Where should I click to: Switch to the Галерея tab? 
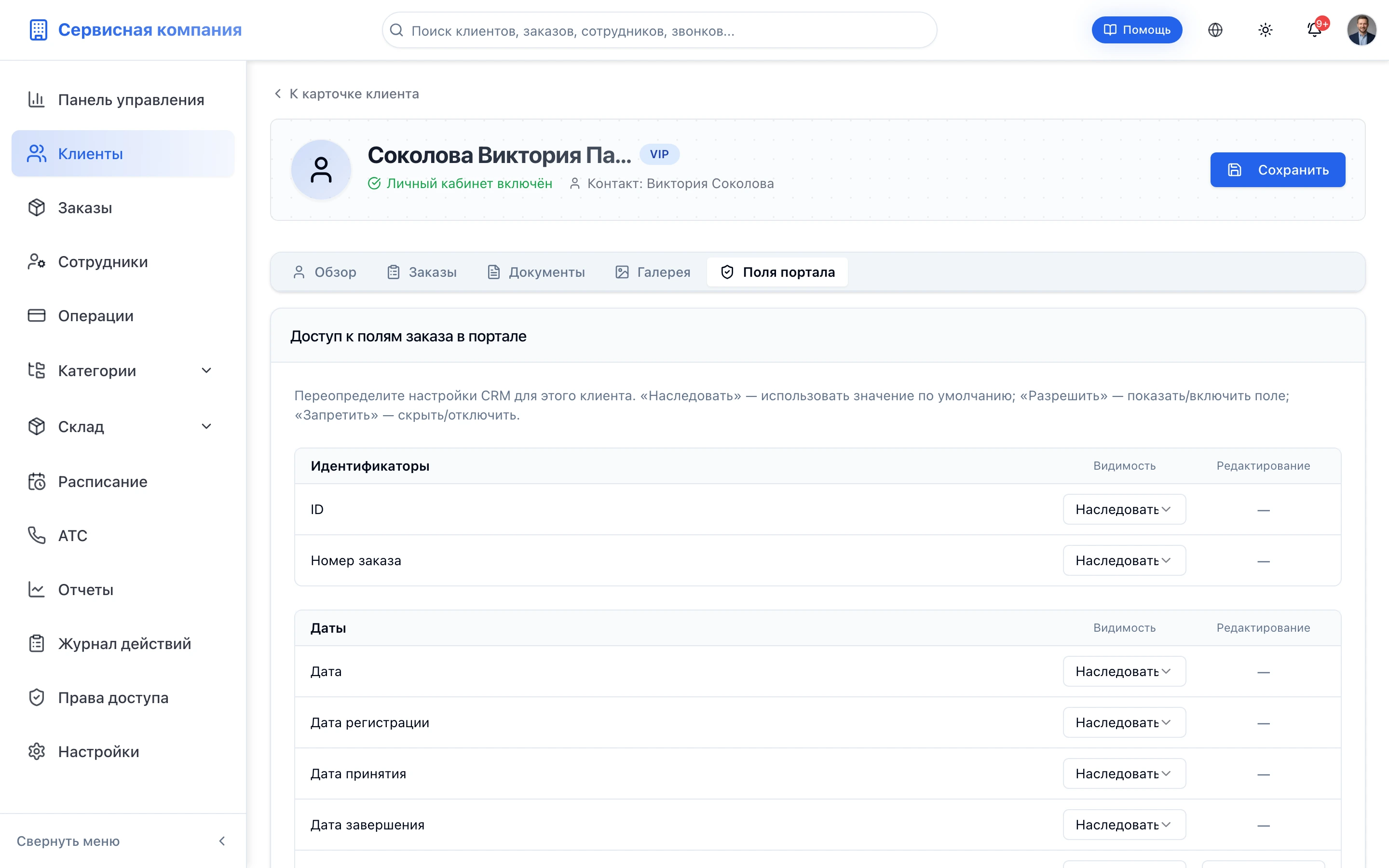(653, 271)
